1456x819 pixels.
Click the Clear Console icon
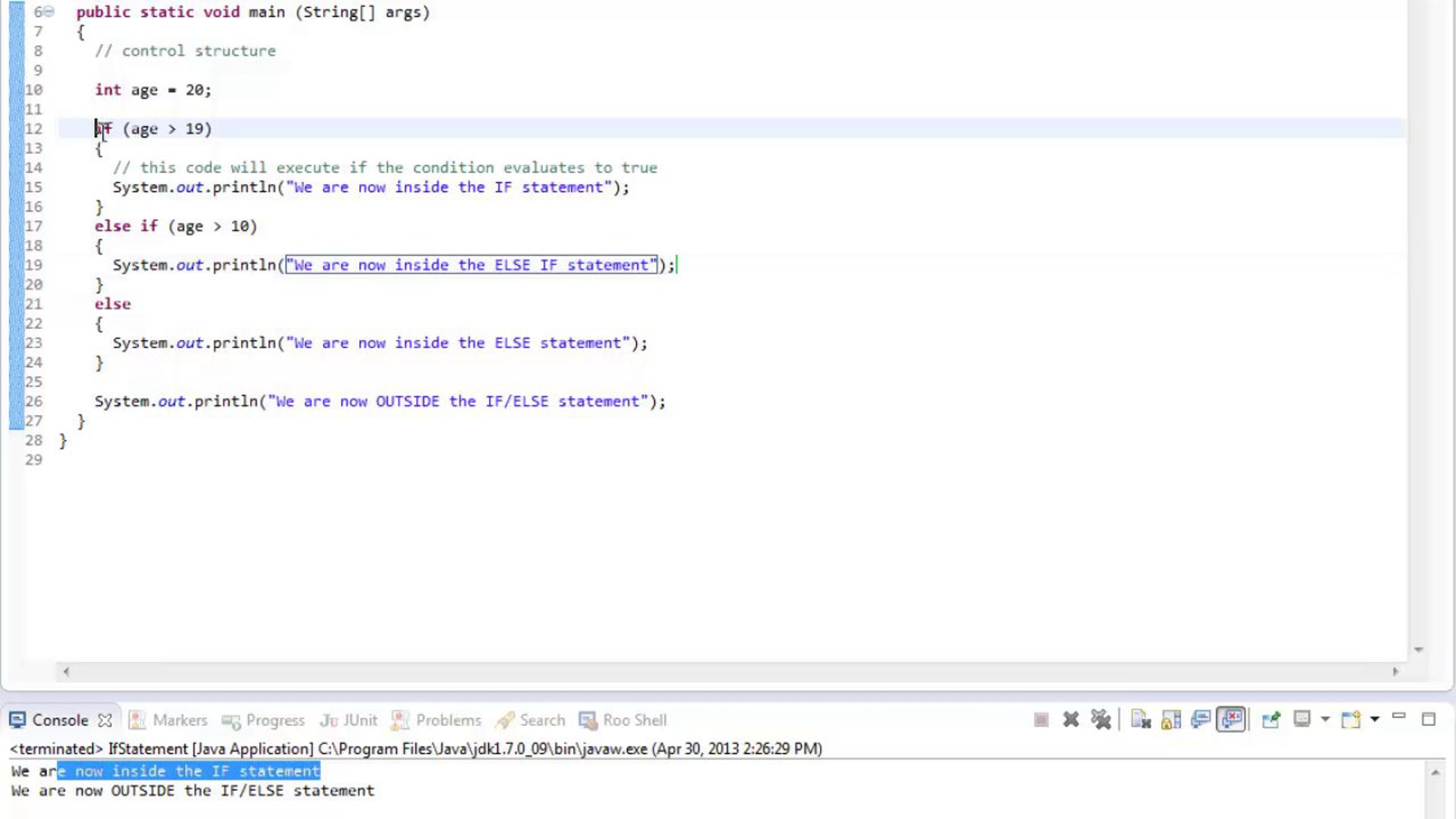tap(1141, 720)
